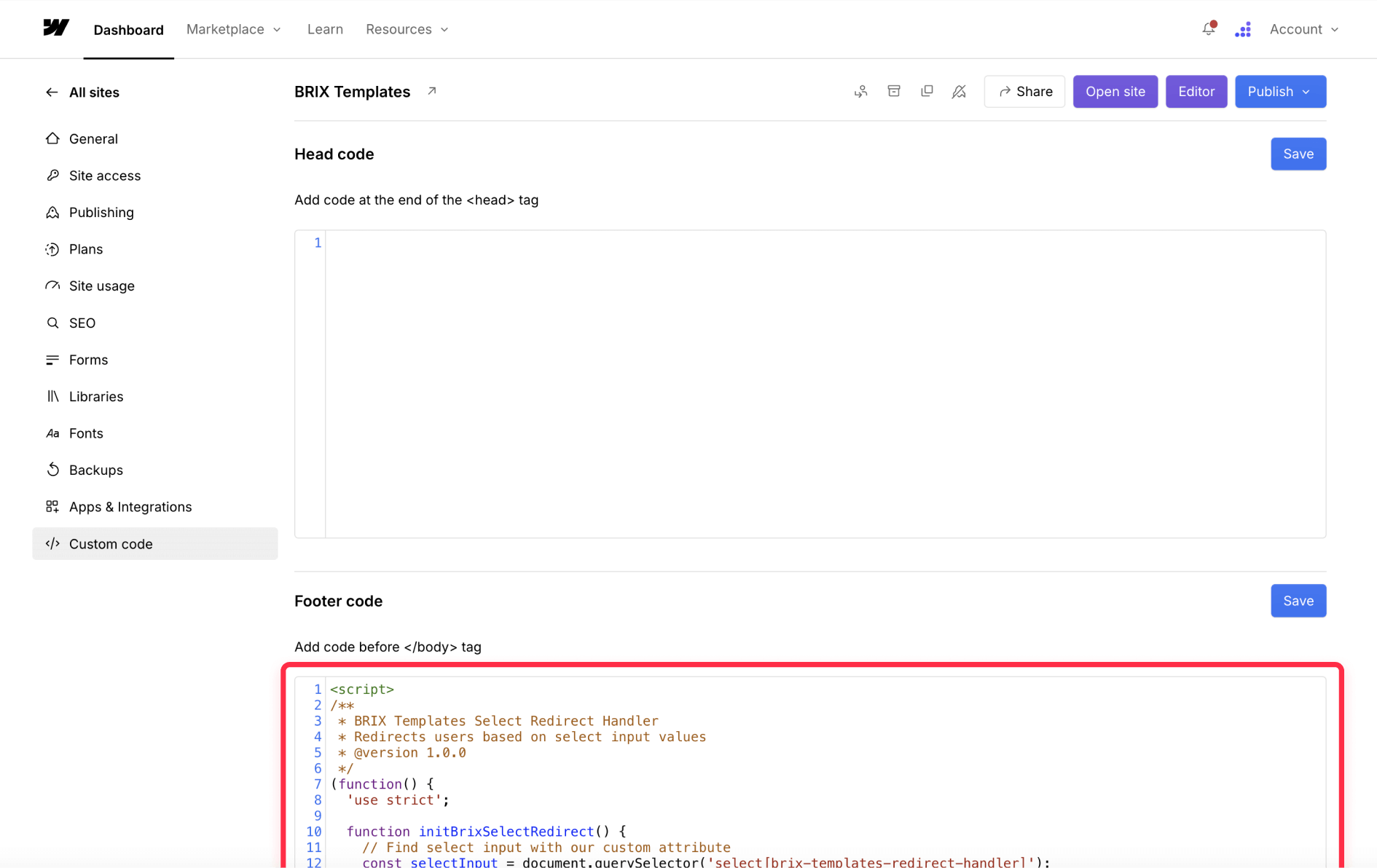Return to All sites
Viewport: 1377px width, 868px height.
point(94,92)
